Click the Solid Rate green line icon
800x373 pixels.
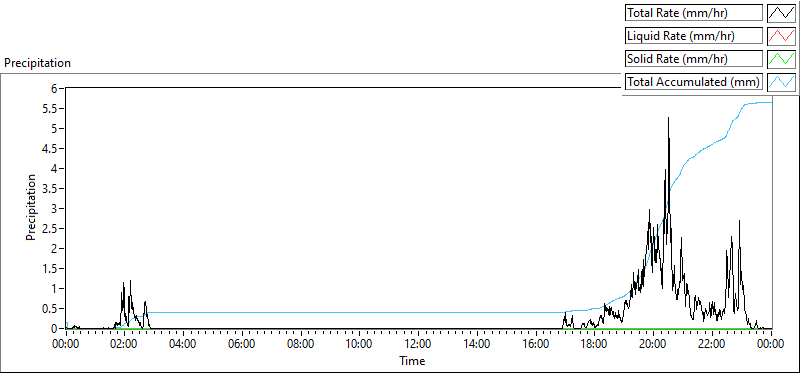pos(781,59)
